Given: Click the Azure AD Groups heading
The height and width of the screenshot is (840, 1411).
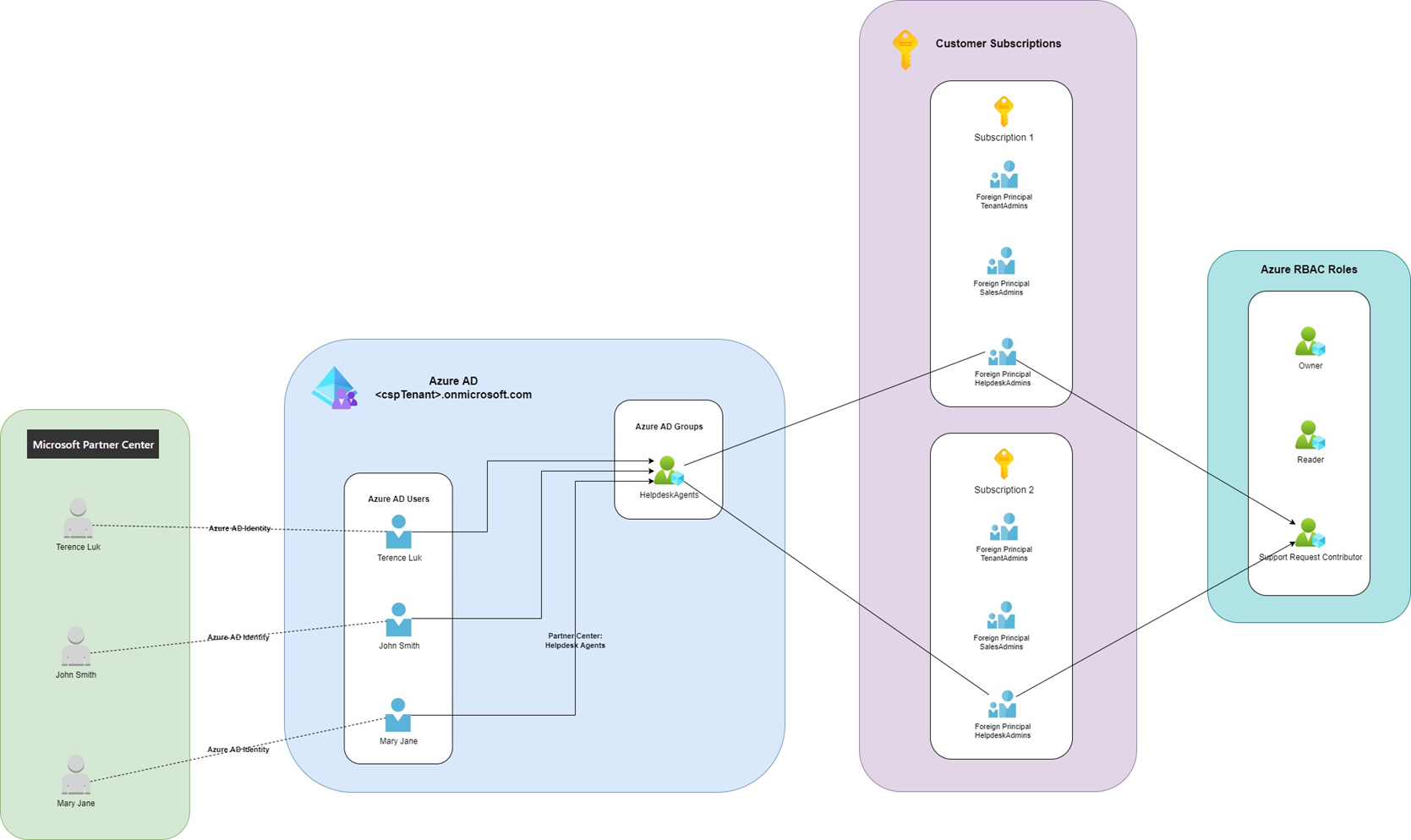Looking at the screenshot, I should coord(669,427).
